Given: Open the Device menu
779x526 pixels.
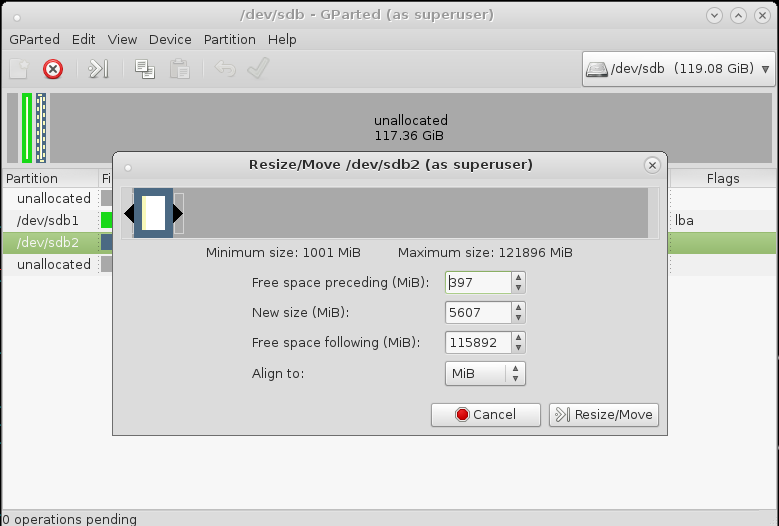Looking at the screenshot, I should (x=170, y=39).
